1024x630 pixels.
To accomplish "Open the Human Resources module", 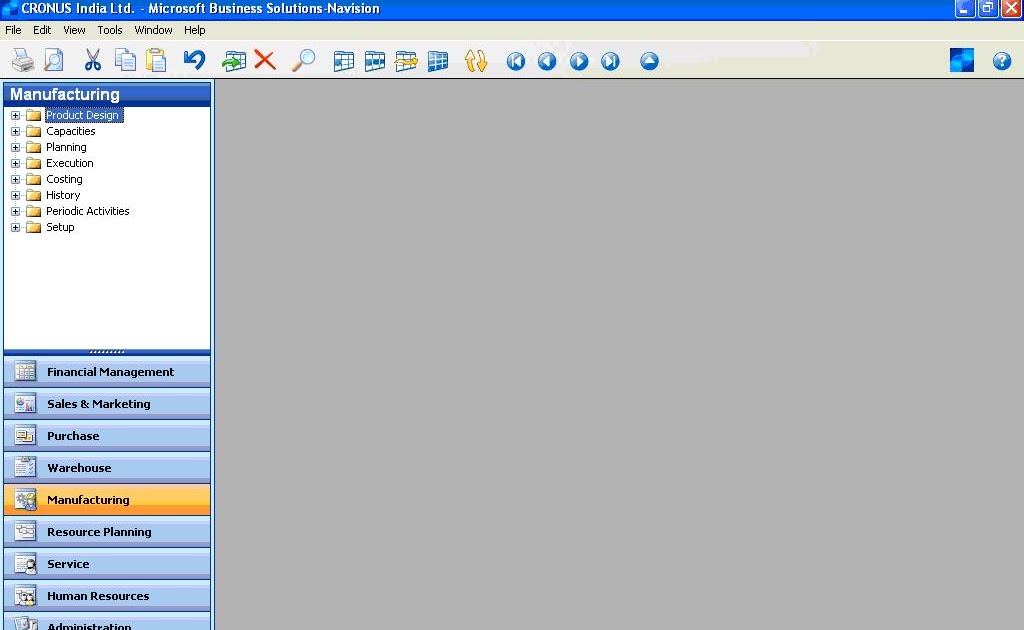I will [107, 595].
